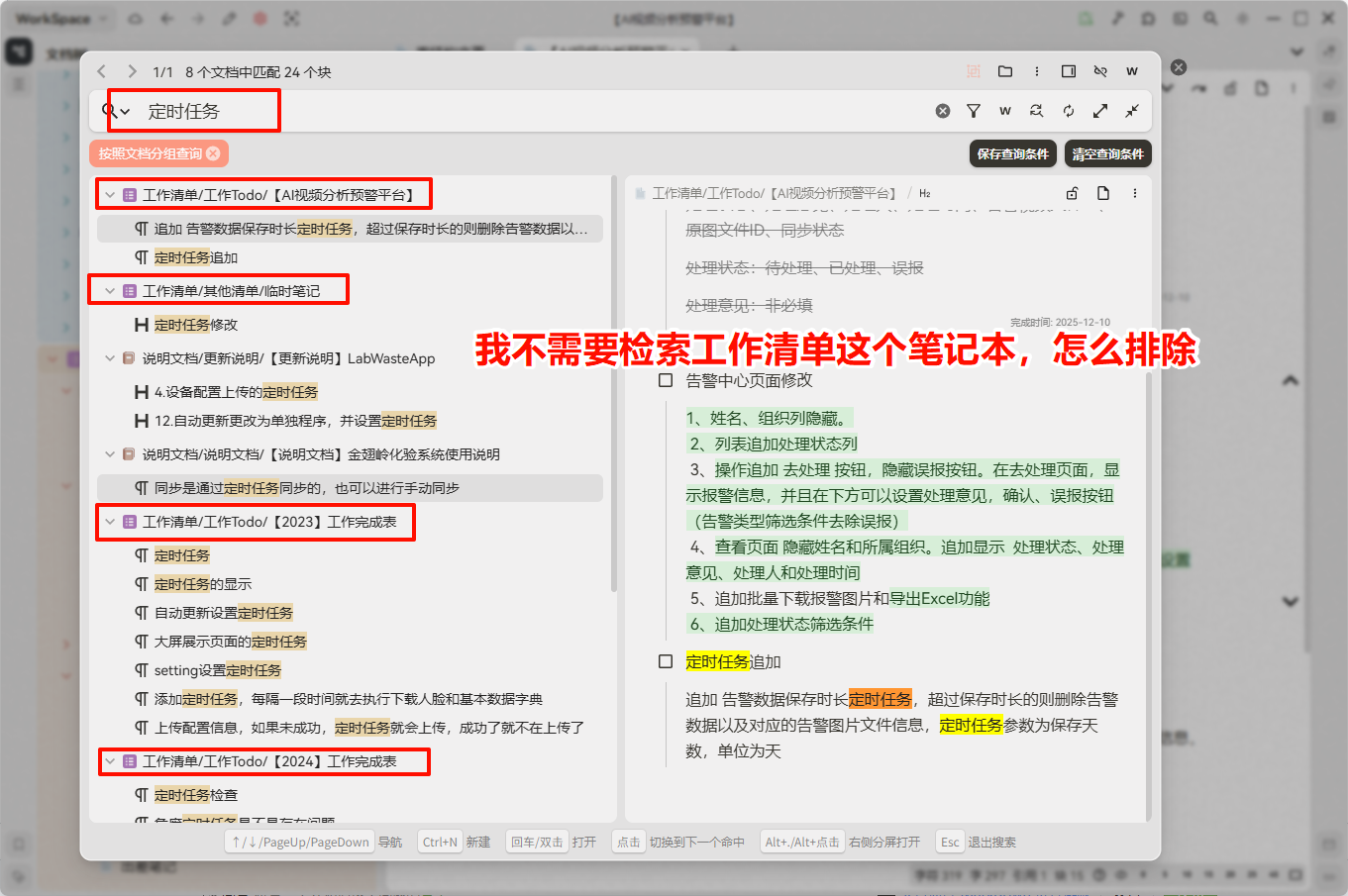Select result 12.自动更新更改为单独程序

pos(350,421)
